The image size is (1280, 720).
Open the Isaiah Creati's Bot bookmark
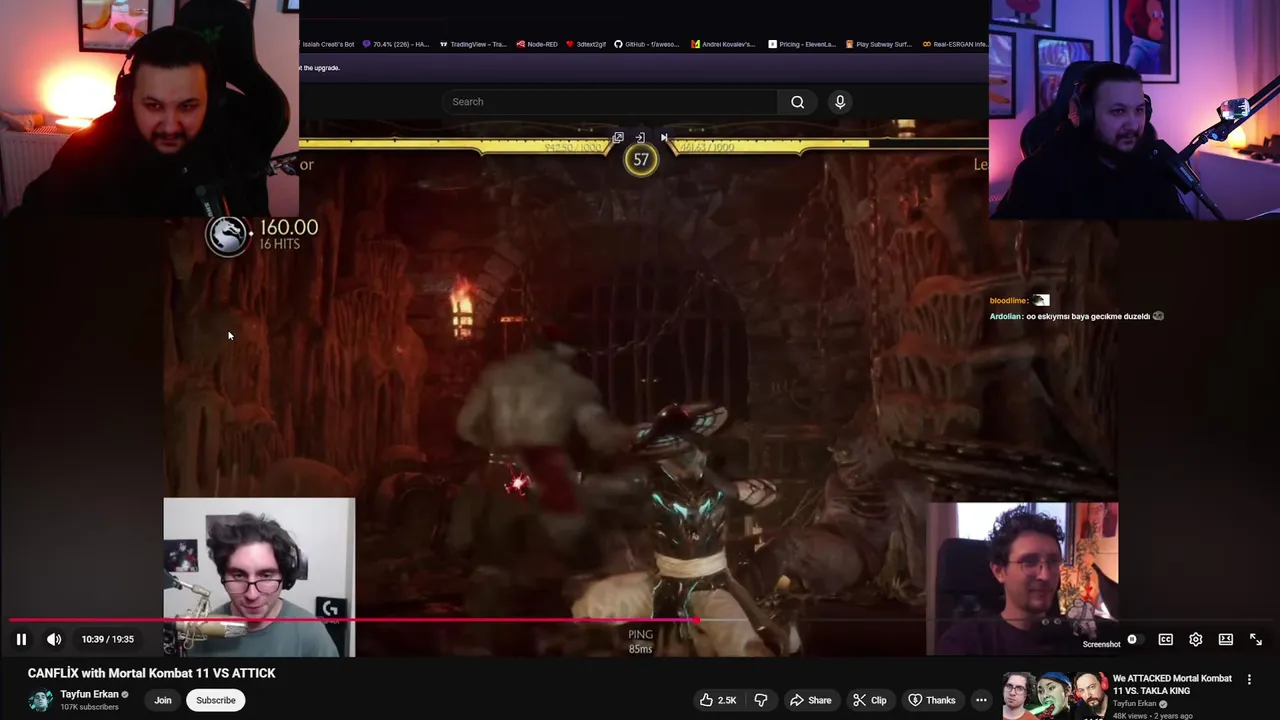pos(327,44)
